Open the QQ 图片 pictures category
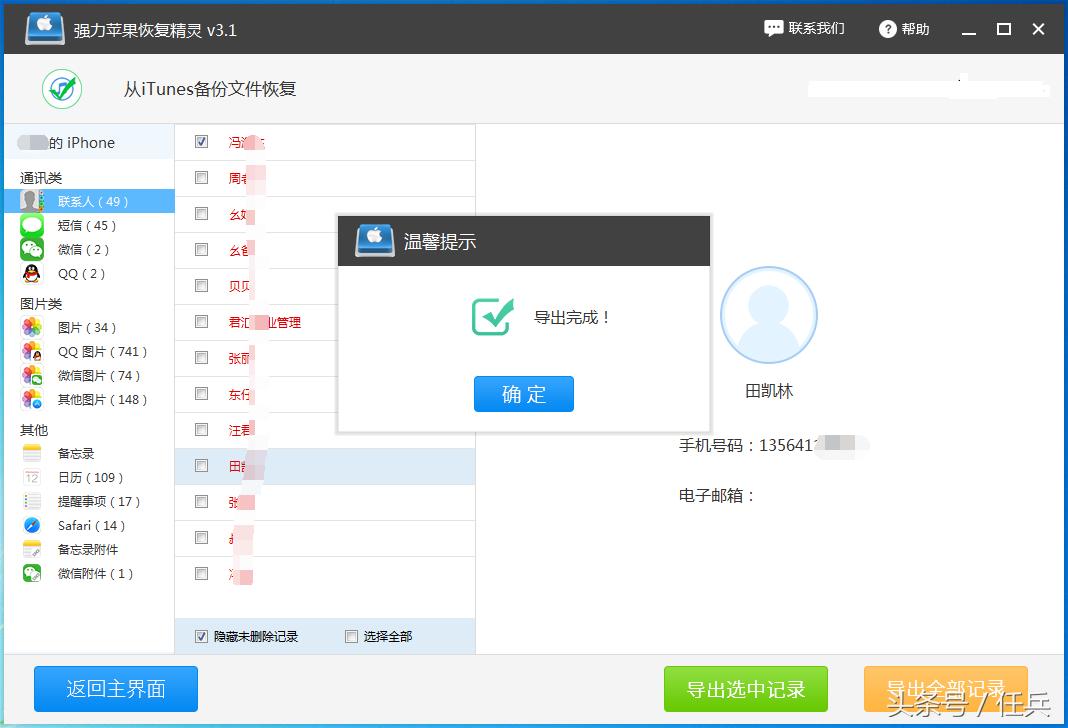This screenshot has height=728, width=1068. (31, 351)
